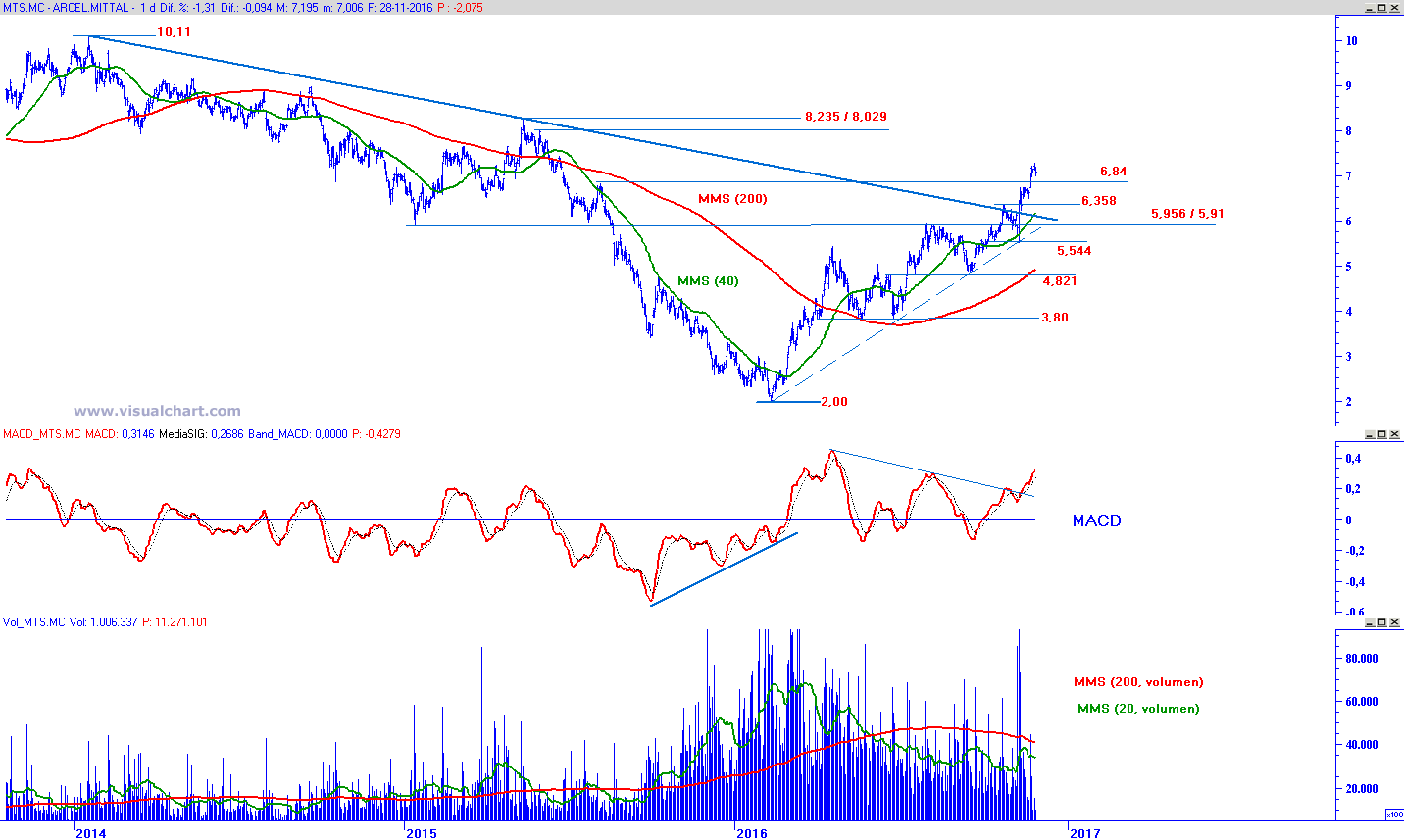Image resolution: width=1404 pixels, height=840 pixels.
Task: Click the 5,956 / 5,91 level label
Action: click(x=1187, y=214)
